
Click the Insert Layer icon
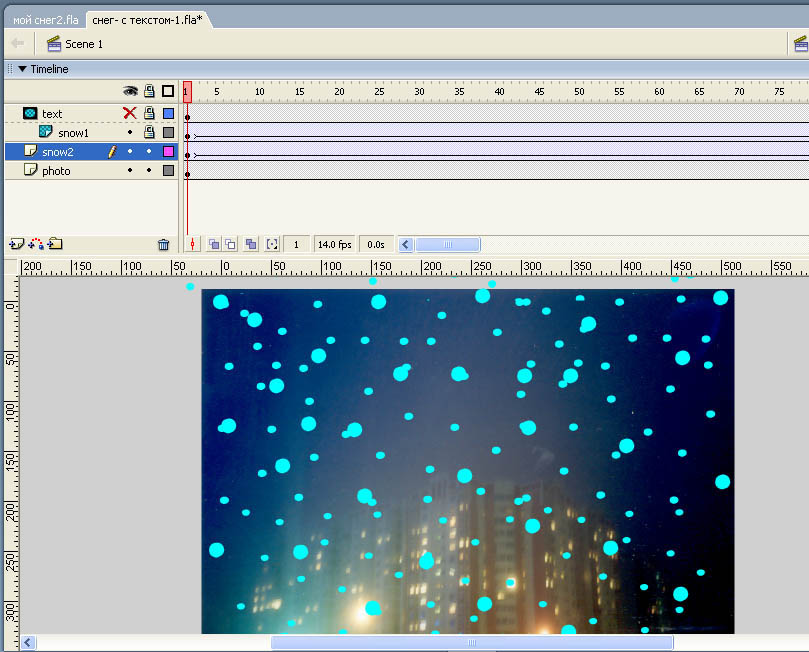pyautogui.click(x=16, y=244)
